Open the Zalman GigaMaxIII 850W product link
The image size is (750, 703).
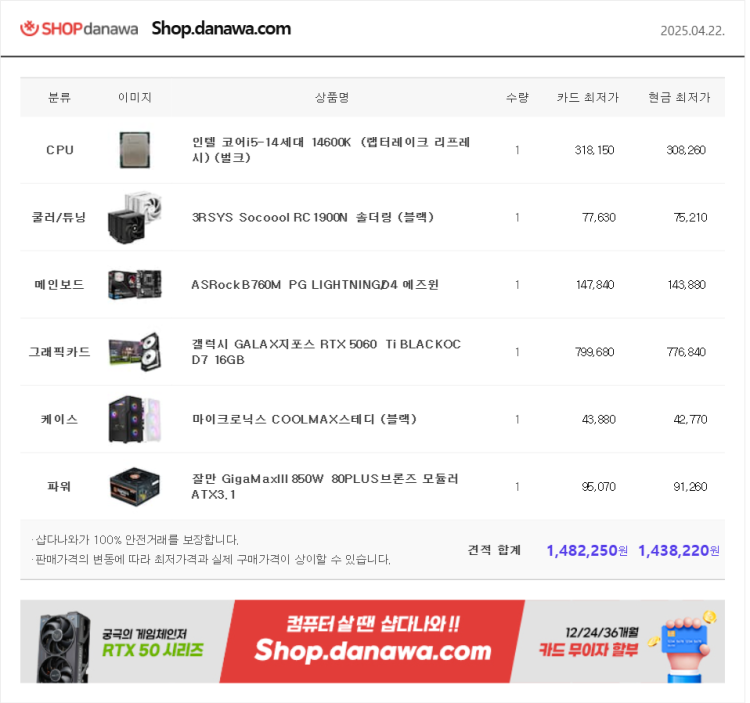tap(325, 487)
